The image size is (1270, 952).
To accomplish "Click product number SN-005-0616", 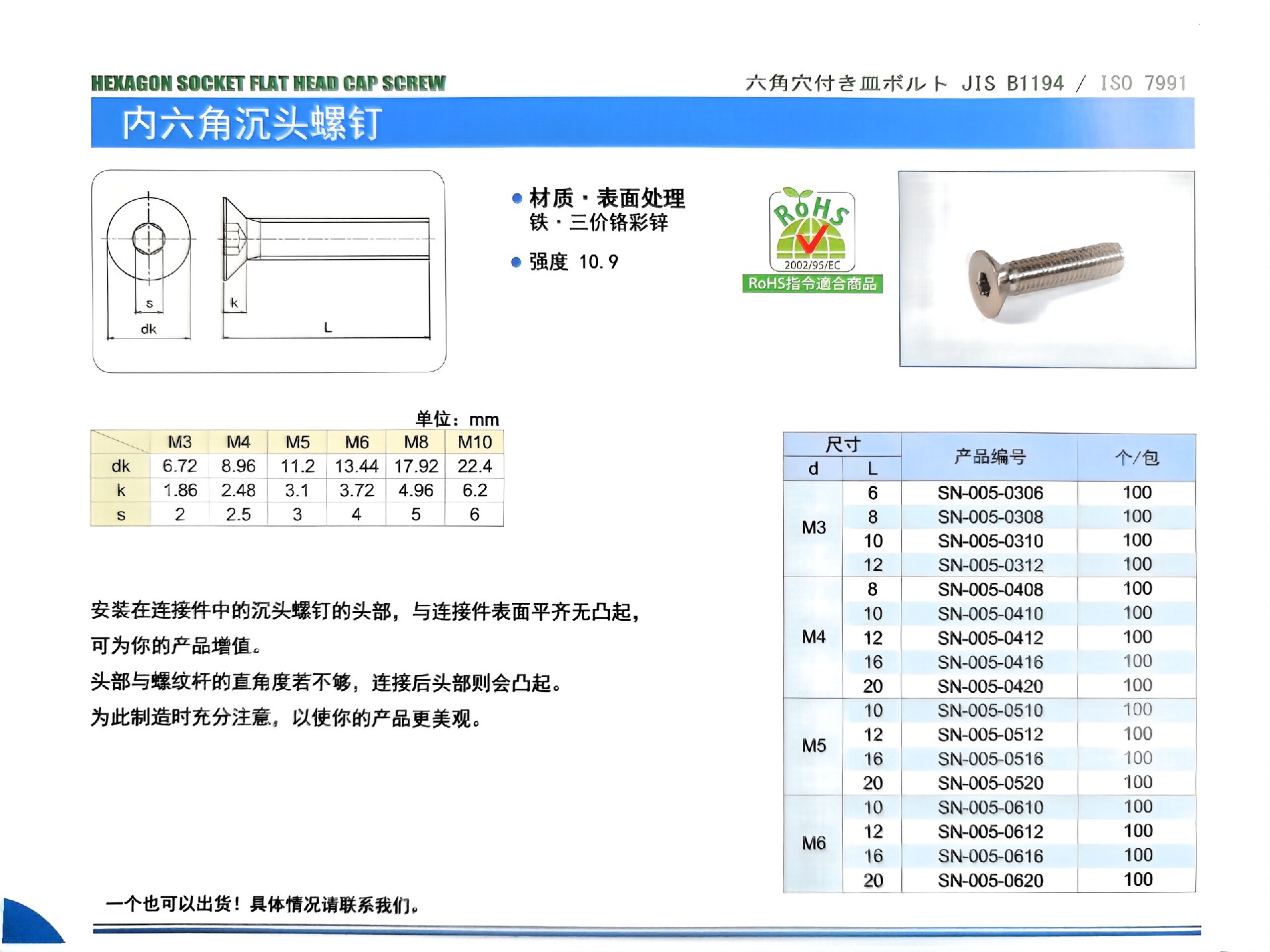I will tap(990, 856).
